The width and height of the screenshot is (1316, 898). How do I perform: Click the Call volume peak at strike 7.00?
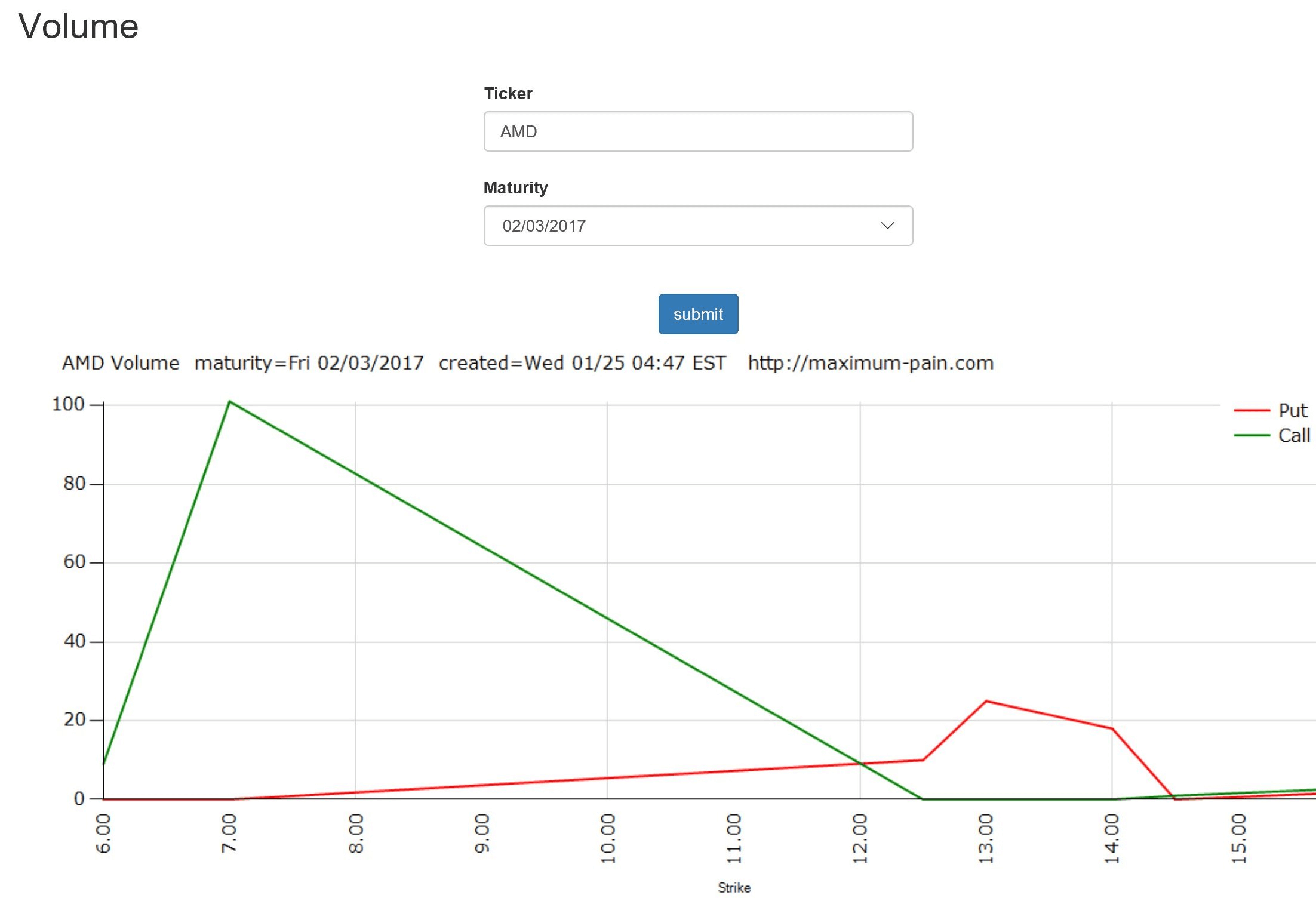[x=230, y=402]
